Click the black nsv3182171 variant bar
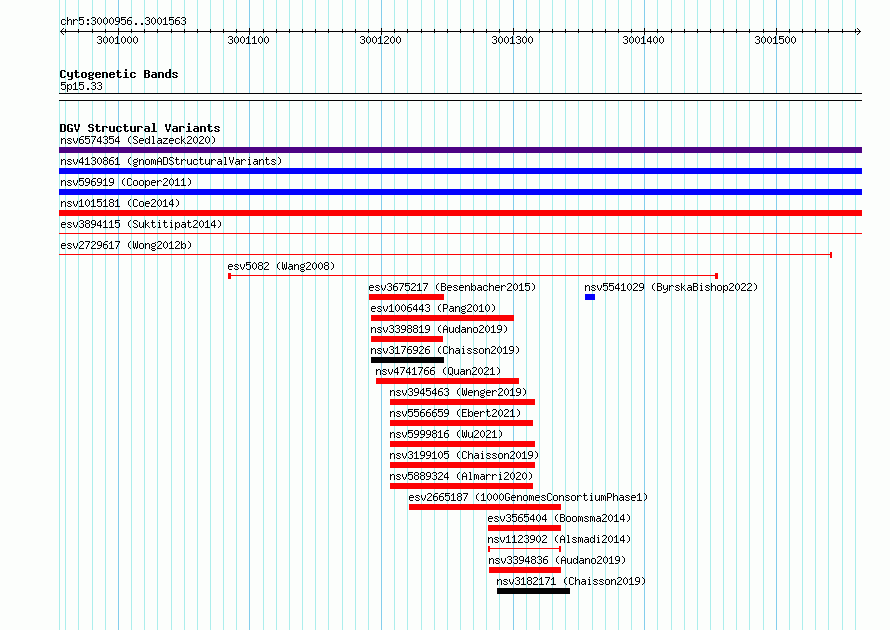The height and width of the screenshot is (630, 890). coord(534,591)
